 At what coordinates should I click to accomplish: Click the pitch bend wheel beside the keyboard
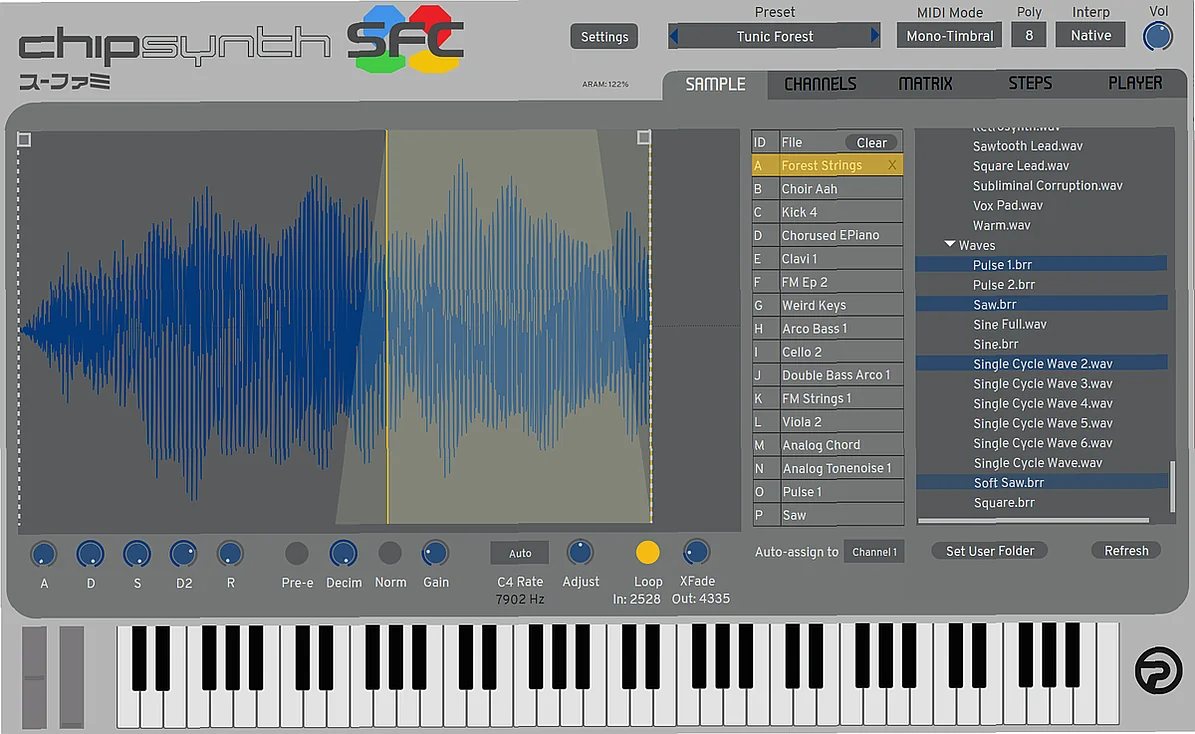coord(36,676)
